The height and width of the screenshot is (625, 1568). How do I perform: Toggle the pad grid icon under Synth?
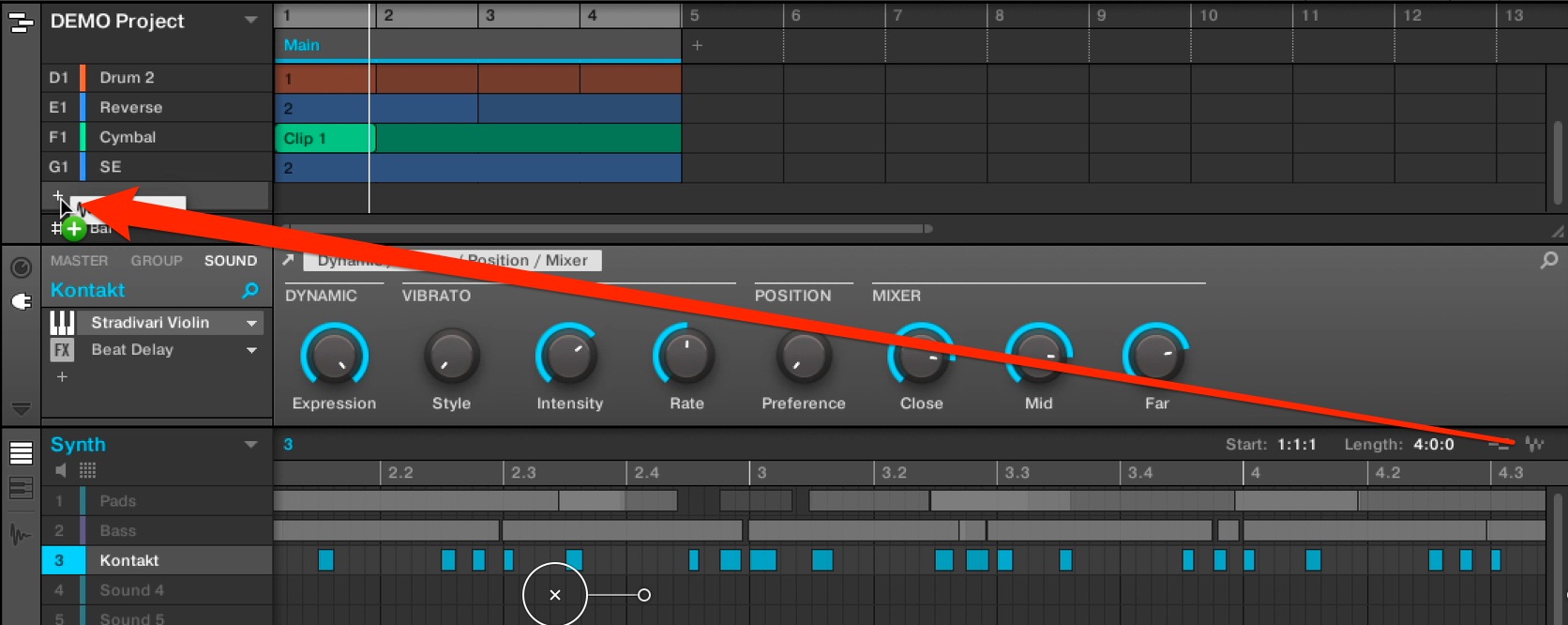(x=87, y=470)
